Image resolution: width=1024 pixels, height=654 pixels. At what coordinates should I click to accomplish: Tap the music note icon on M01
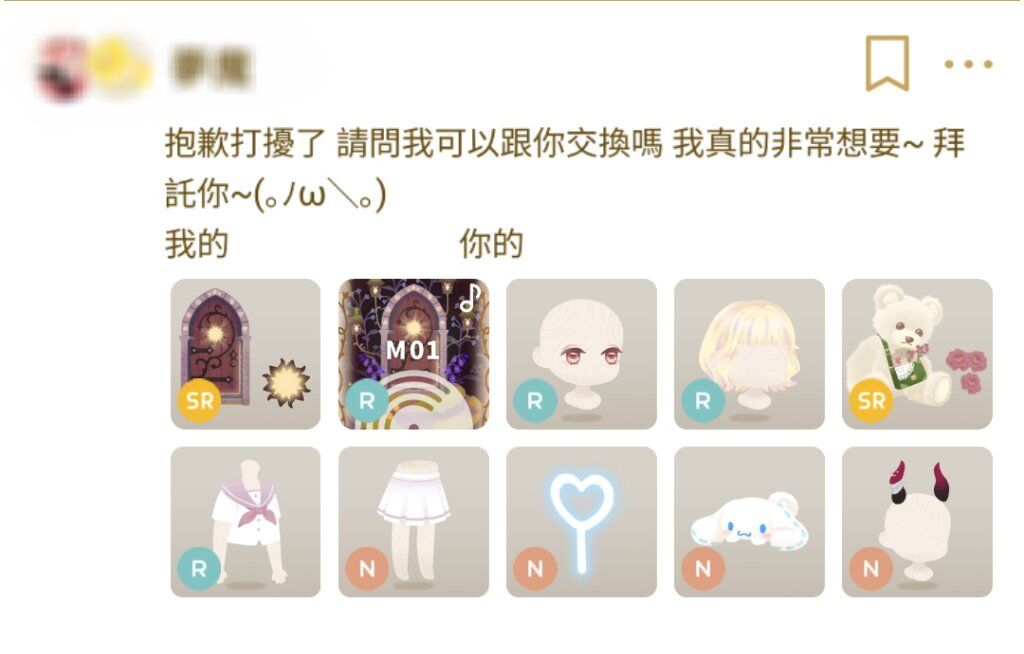point(470,297)
